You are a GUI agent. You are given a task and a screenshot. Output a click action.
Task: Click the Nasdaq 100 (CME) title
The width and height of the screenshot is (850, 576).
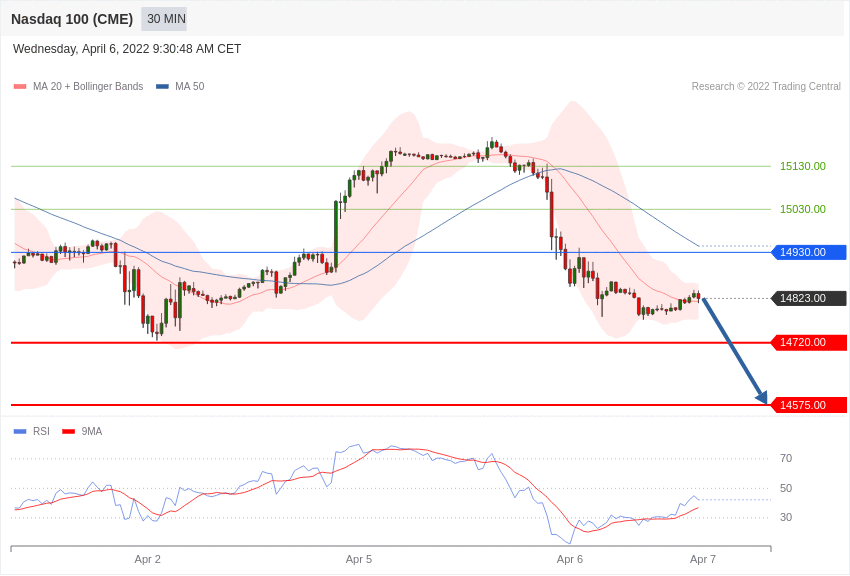(x=72, y=19)
